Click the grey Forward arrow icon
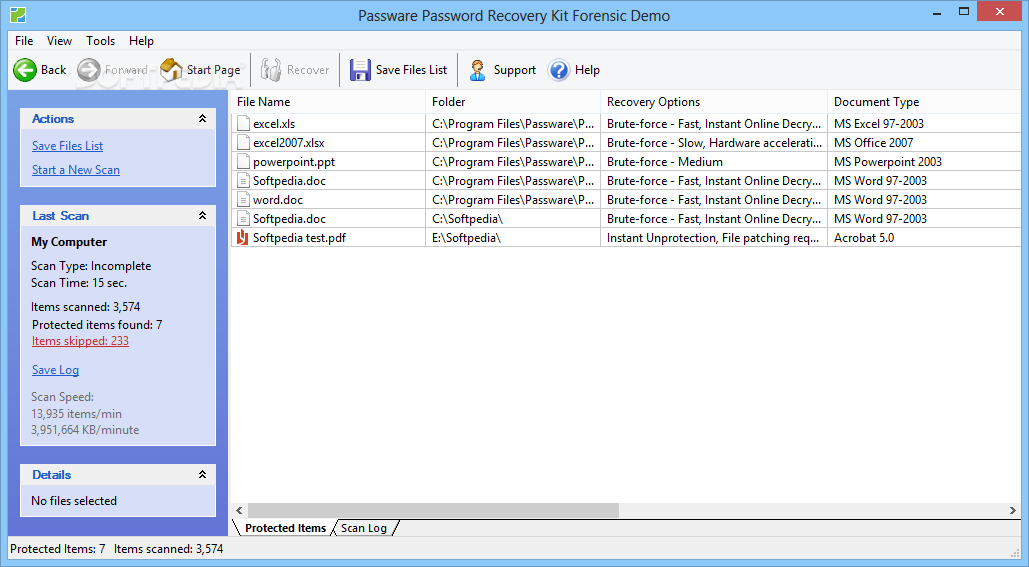 (x=89, y=70)
